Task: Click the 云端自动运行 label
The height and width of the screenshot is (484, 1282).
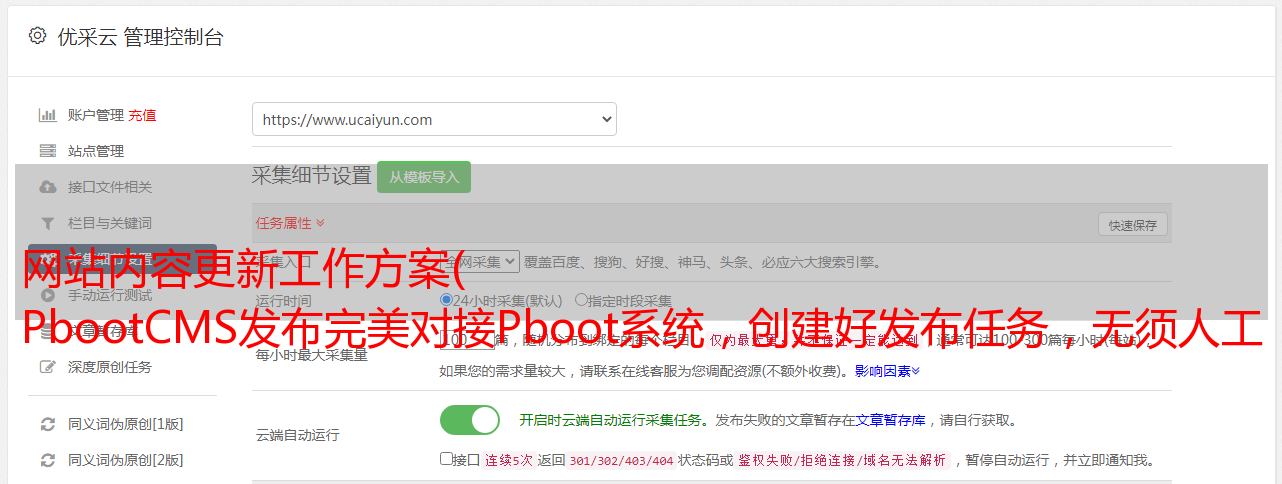Action: [x=297, y=435]
